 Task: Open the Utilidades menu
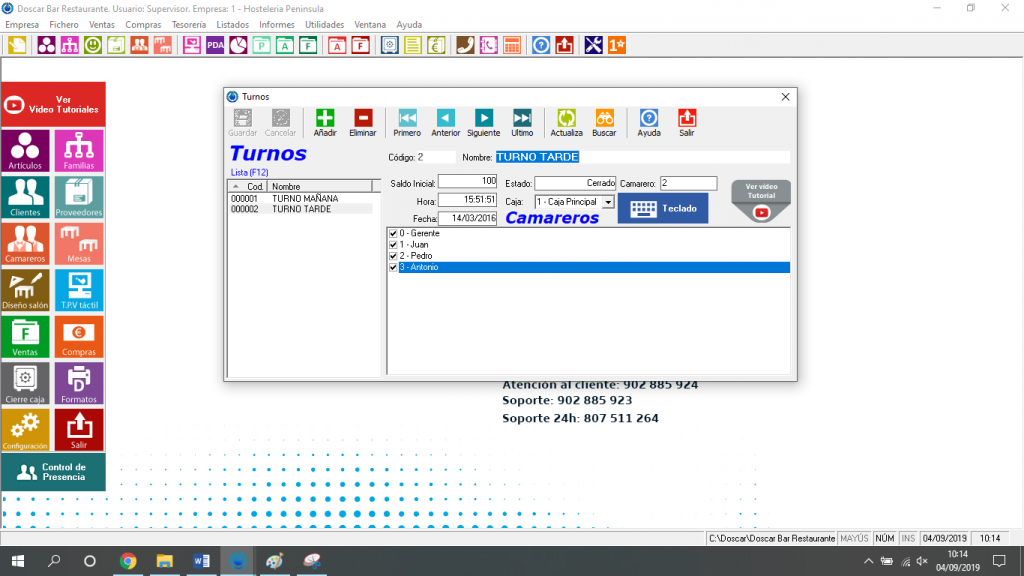click(325, 25)
